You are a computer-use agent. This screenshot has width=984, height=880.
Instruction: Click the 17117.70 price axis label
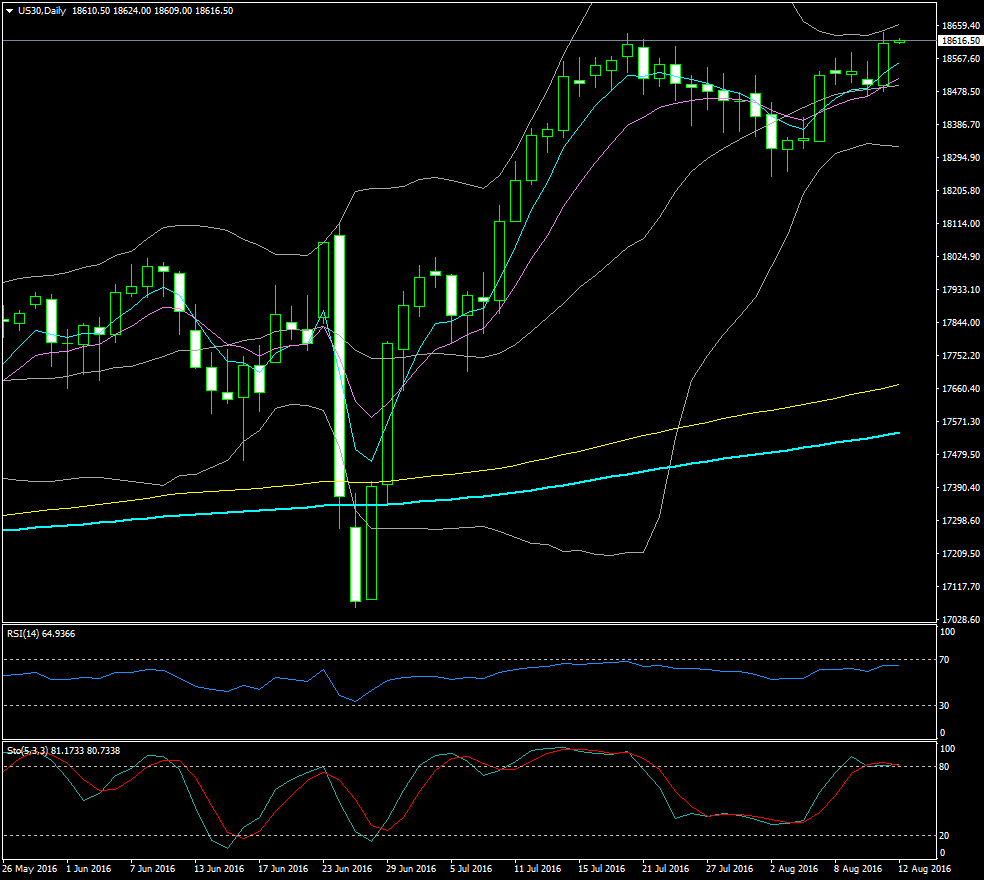tap(961, 586)
